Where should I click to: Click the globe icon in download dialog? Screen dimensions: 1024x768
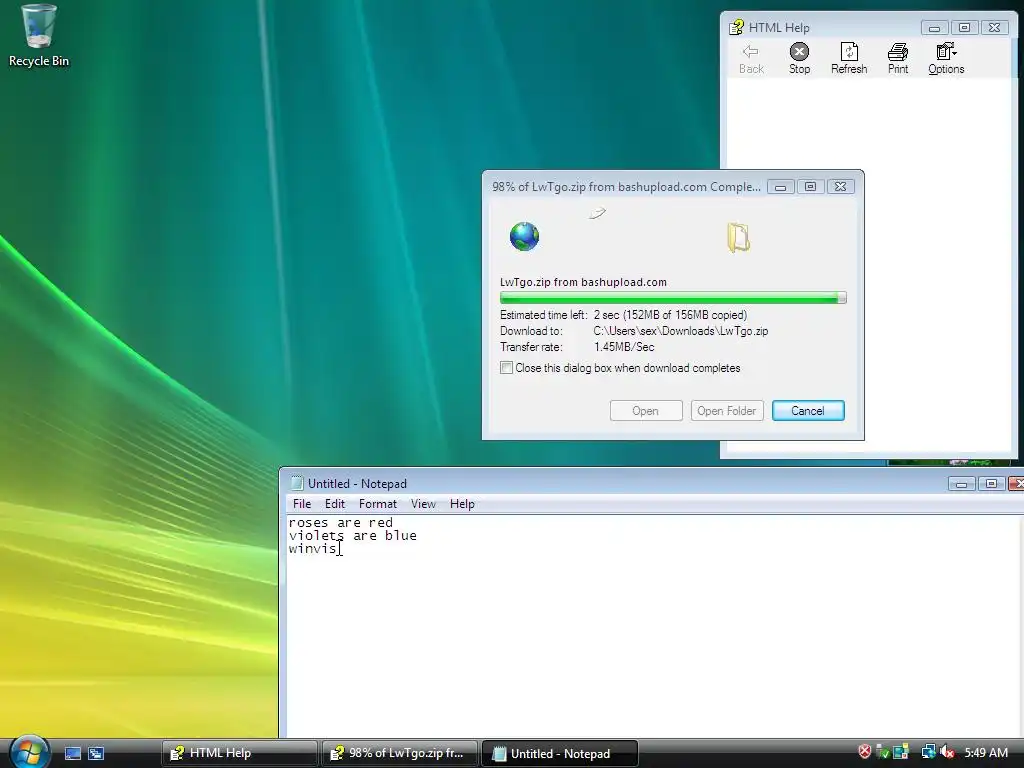coord(524,236)
